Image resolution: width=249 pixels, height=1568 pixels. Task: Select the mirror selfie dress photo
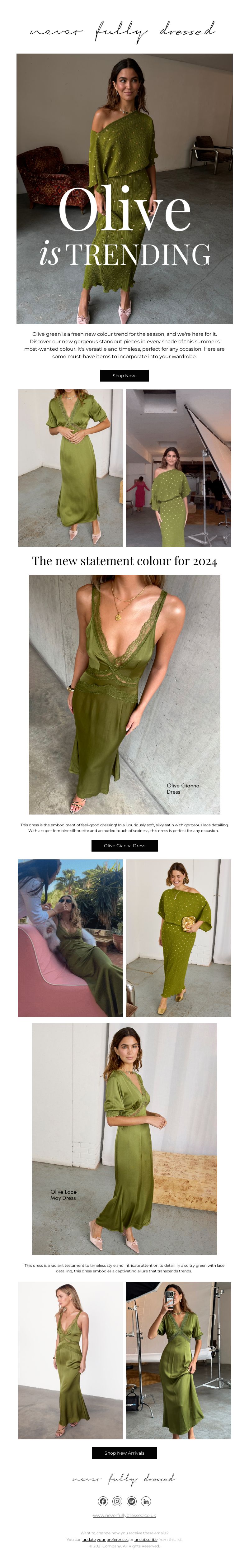178,1361
